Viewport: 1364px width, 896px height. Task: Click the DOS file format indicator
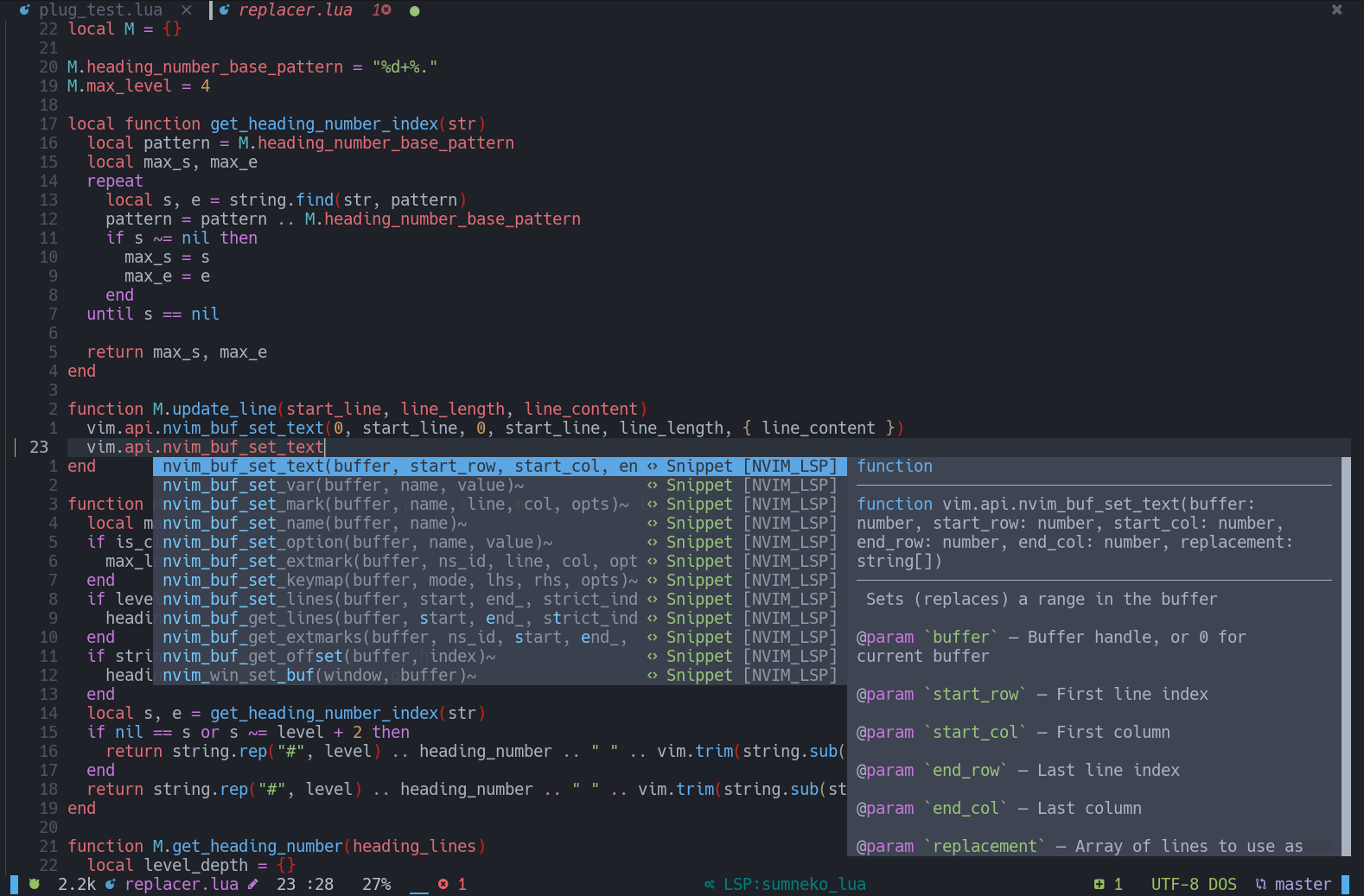point(1222,884)
